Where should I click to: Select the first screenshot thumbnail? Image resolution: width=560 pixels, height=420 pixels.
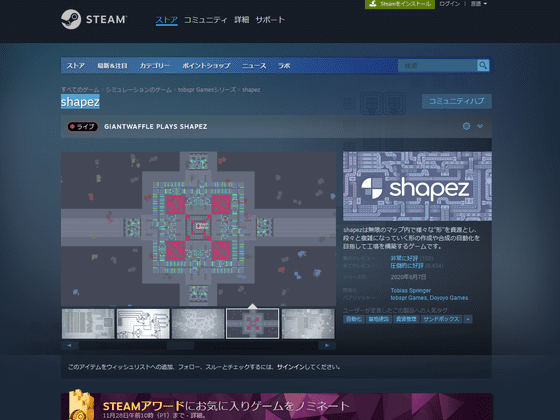pos(88,324)
